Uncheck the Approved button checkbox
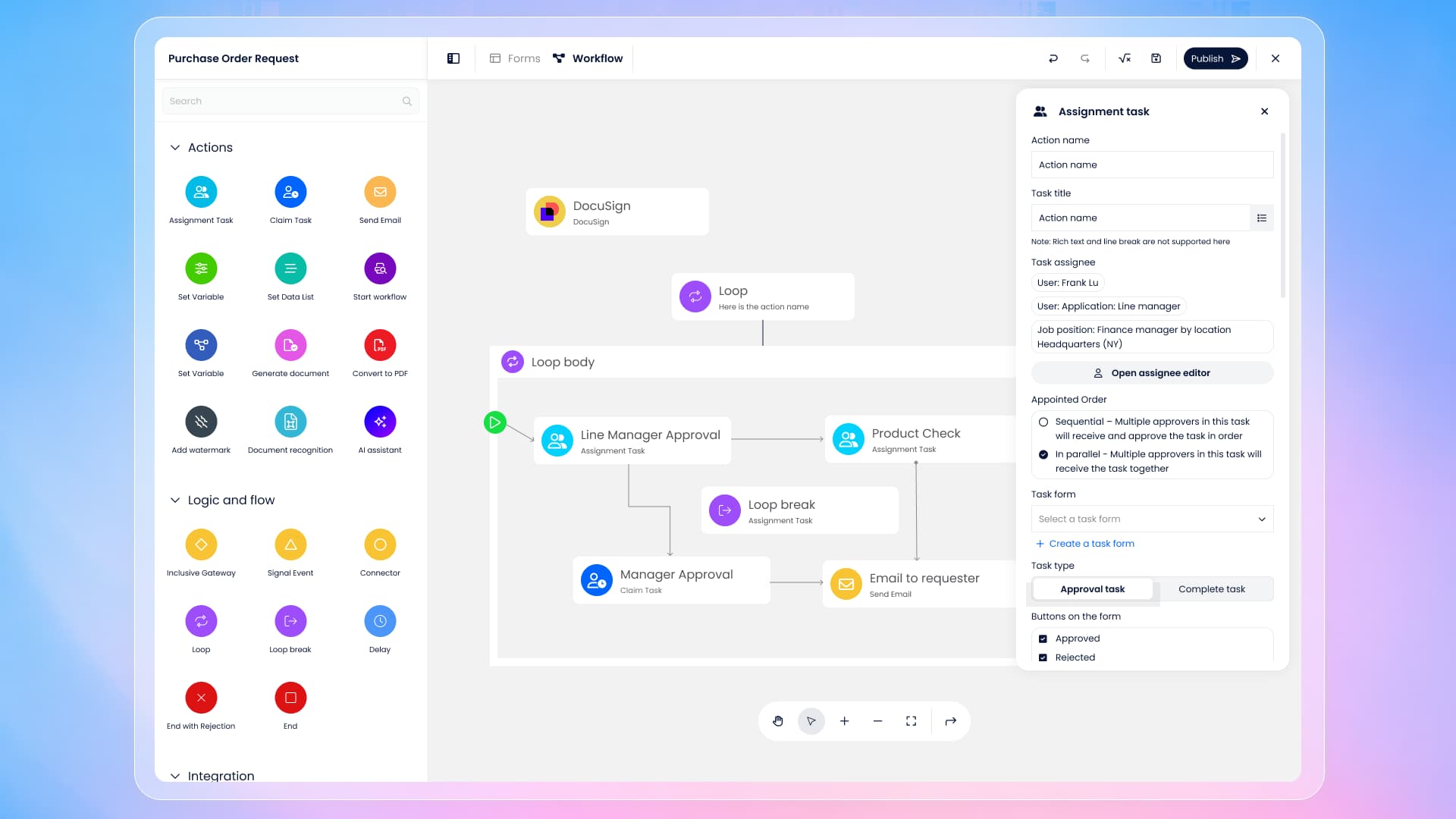The image size is (1456, 819). (x=1043, y=639)
